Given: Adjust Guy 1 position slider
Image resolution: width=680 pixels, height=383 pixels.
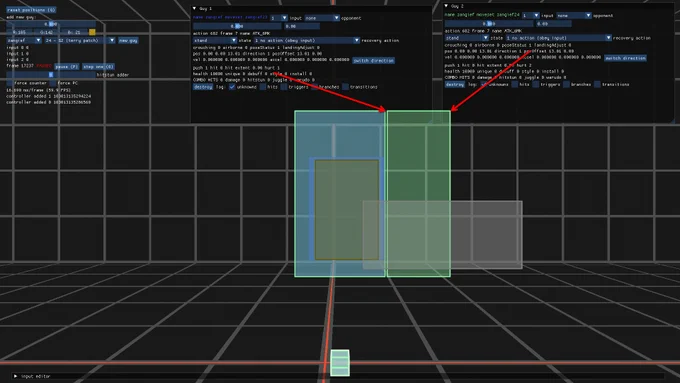Looking at the screenshot, I should pyautogui.click(x=237, y=26).
